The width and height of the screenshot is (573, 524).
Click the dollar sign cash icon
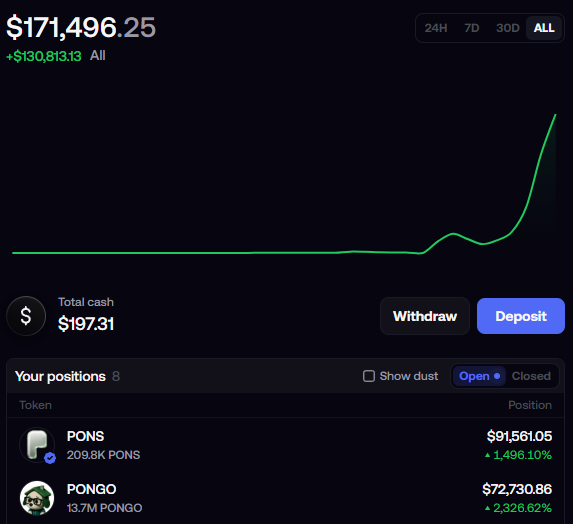[x=26, y=316]
